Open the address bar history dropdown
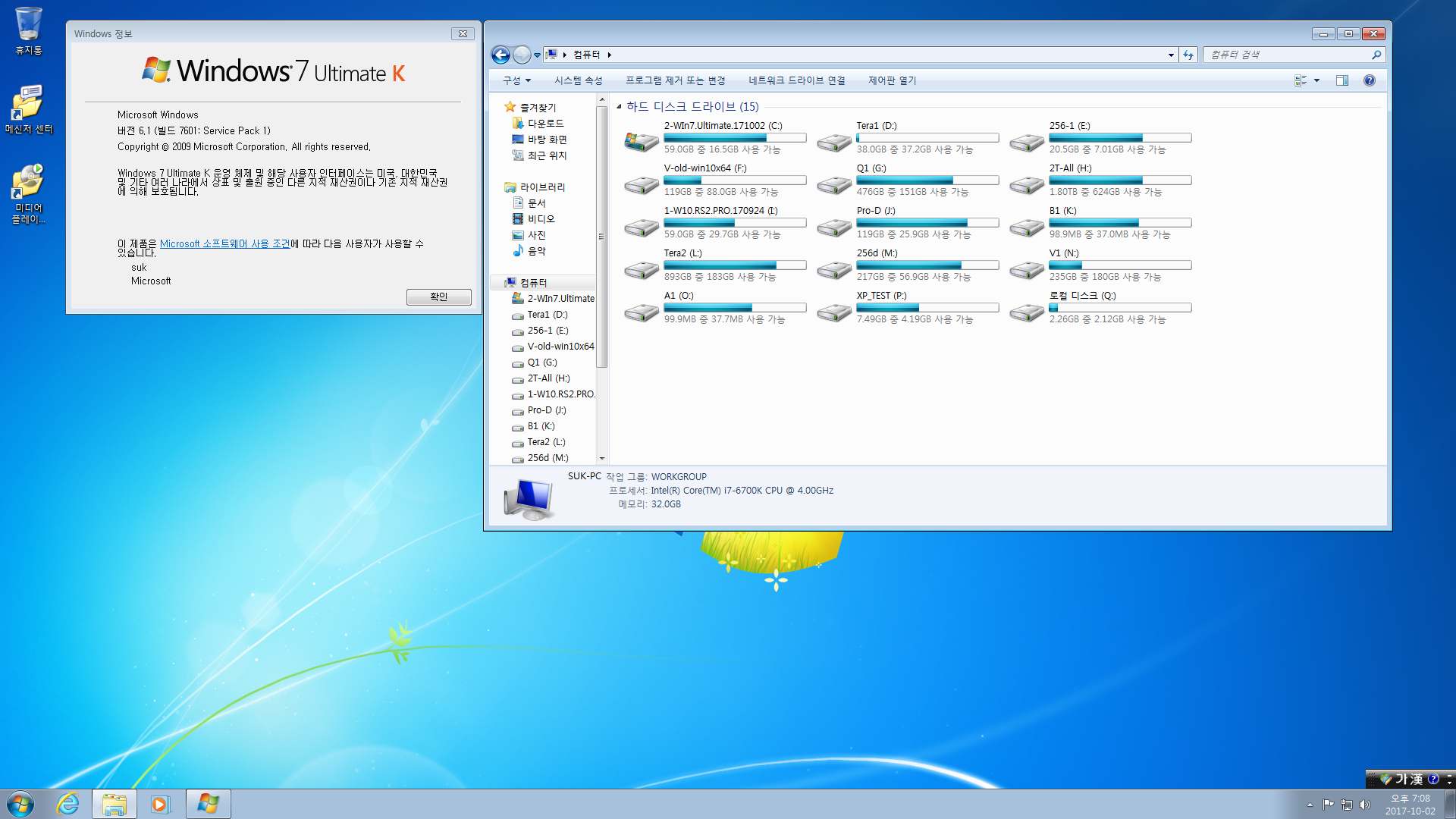 [x=1171, y=55]
